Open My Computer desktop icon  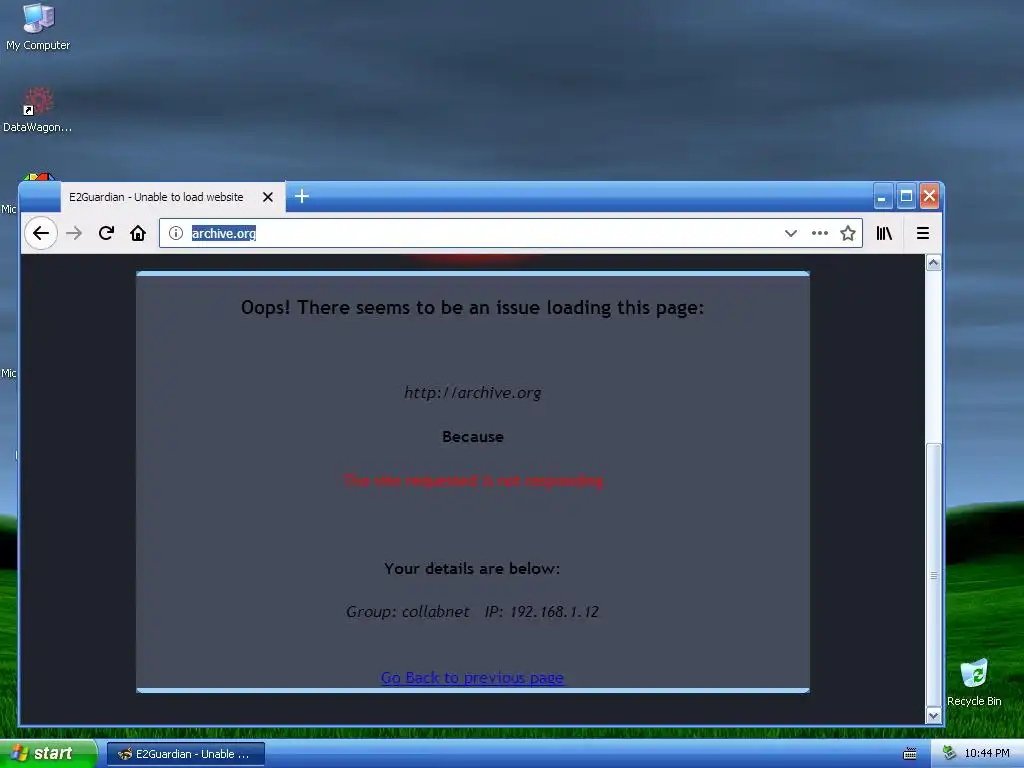[38, 27]
